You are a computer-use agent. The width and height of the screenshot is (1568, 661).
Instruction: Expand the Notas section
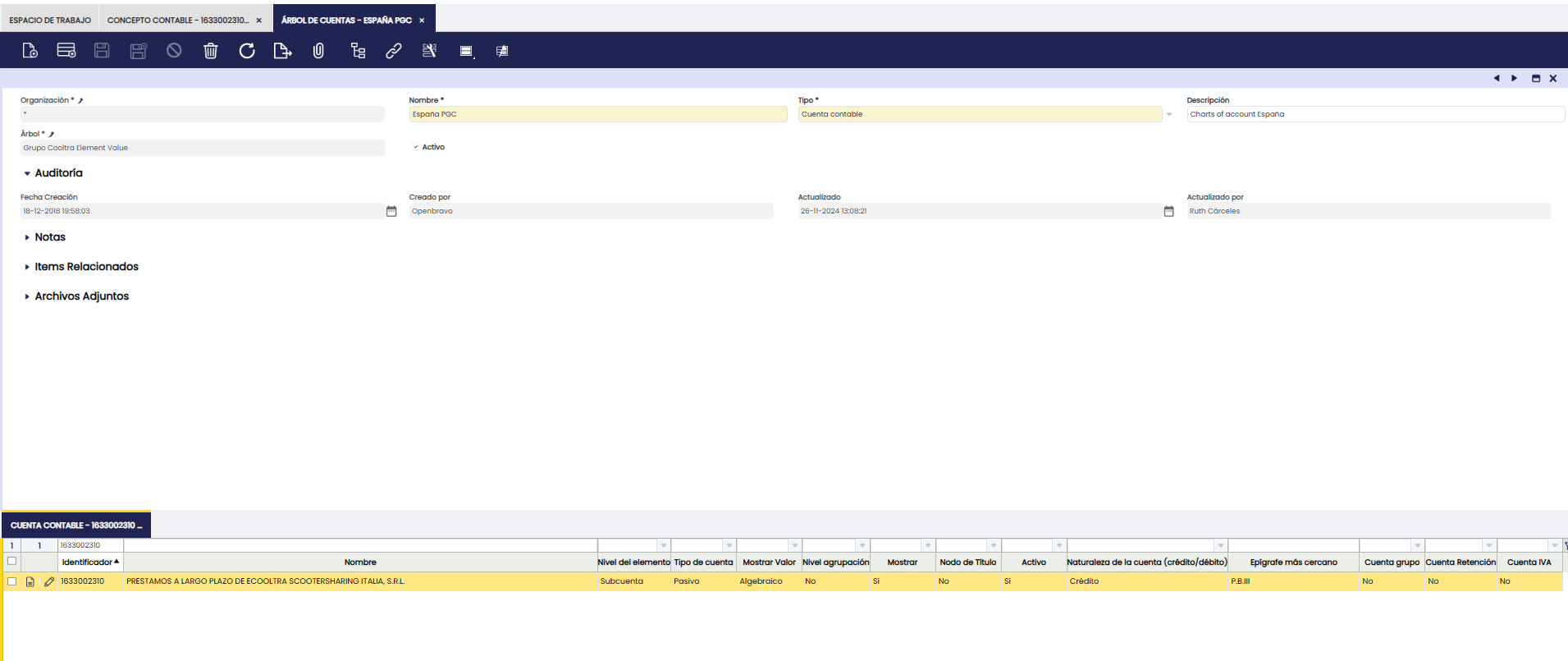click(x=49, y=237)
